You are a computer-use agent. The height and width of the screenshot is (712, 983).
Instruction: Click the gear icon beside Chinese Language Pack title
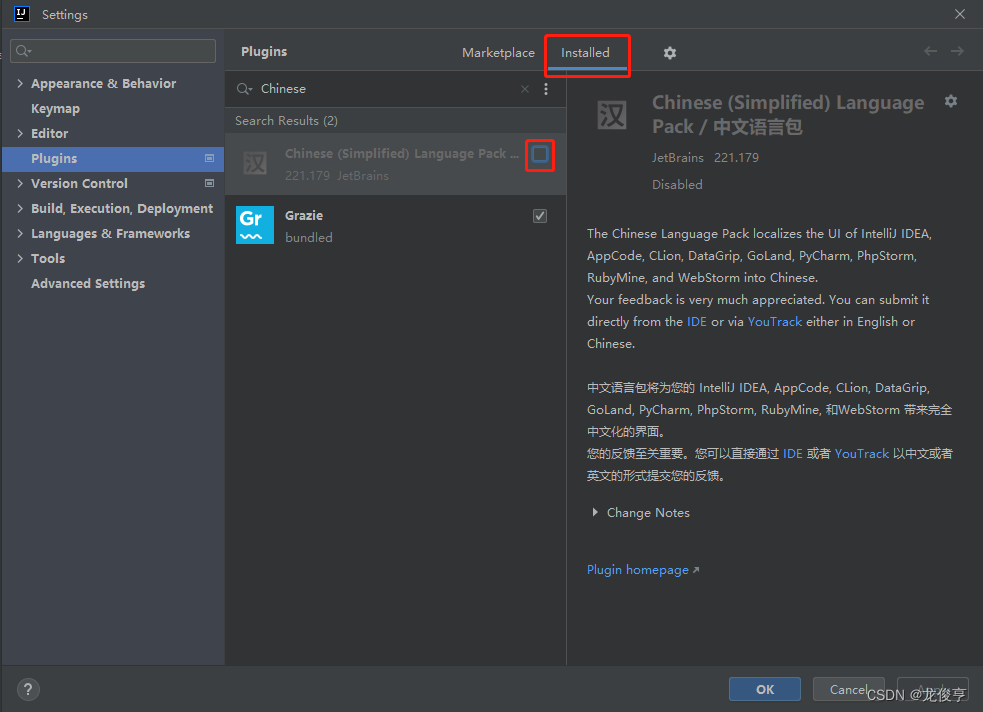pos(950,101)
